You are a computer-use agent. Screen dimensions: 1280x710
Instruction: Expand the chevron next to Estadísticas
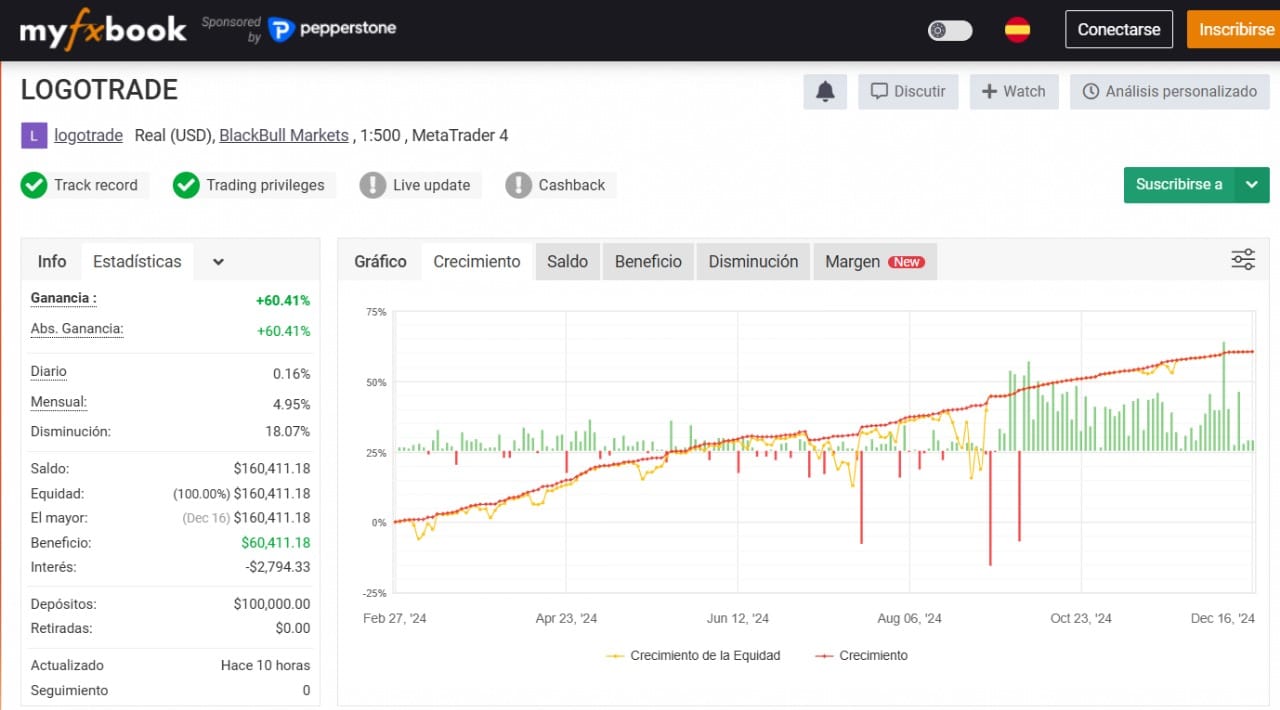pos(218,262)
